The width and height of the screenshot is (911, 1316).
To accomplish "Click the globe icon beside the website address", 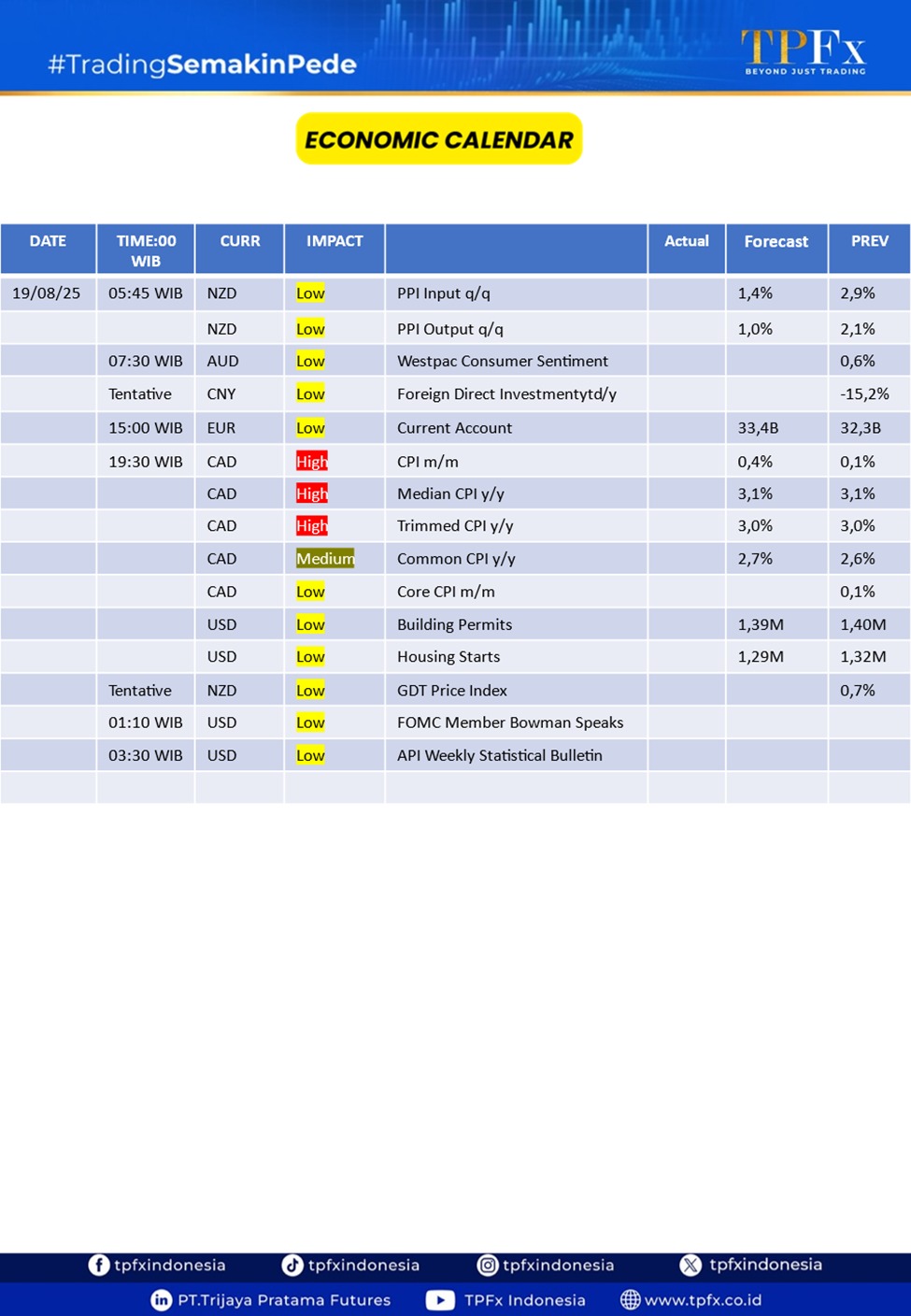I will click(631, 1300).
